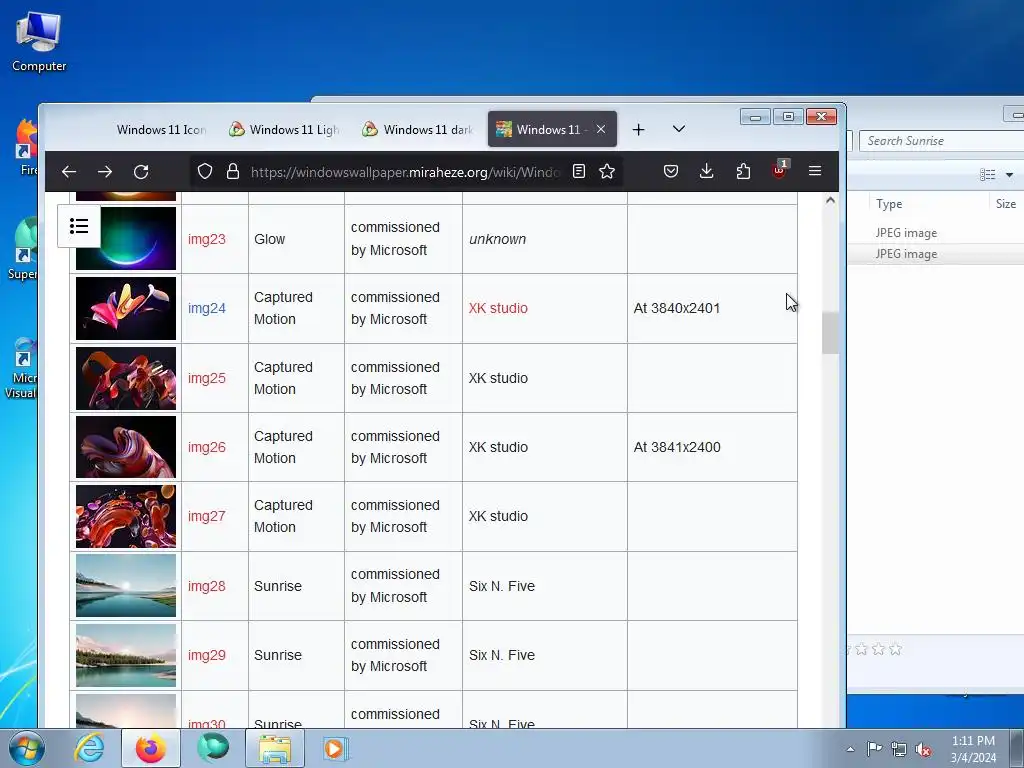
Task: Click muted volume speaker tray icon
Action: coord(923,750)
